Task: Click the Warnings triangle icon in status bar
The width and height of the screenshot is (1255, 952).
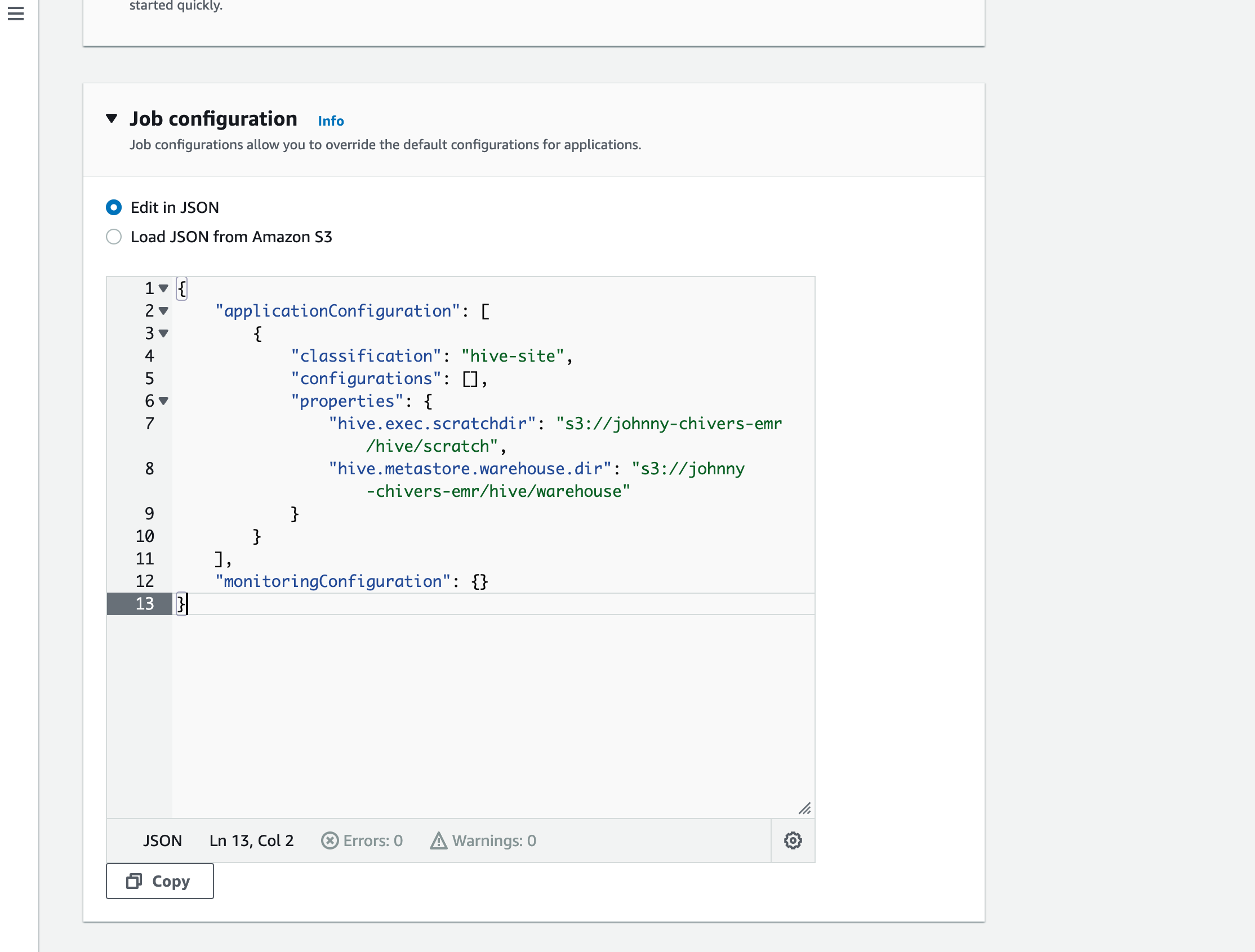Action: pyautogui.click(x=438, y=840)
